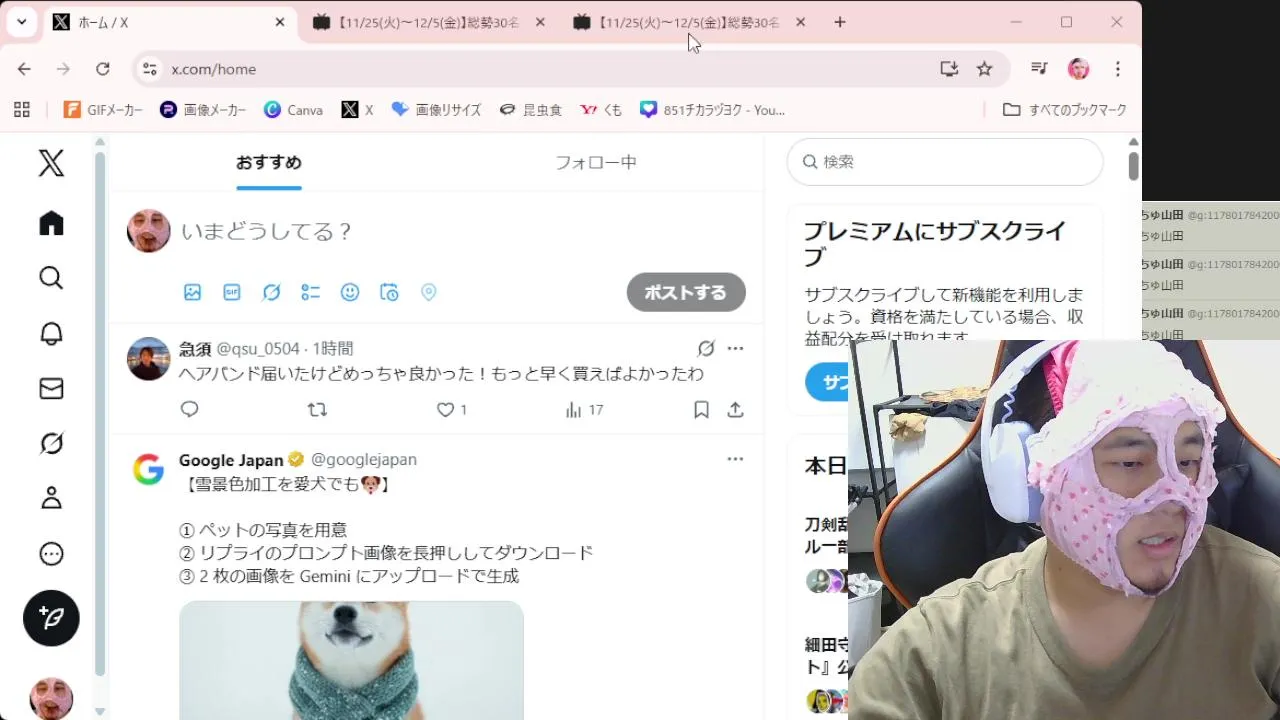Open GIFメーカー bookmark
The image size is (1280, 720).
click(x=104, y=110)
